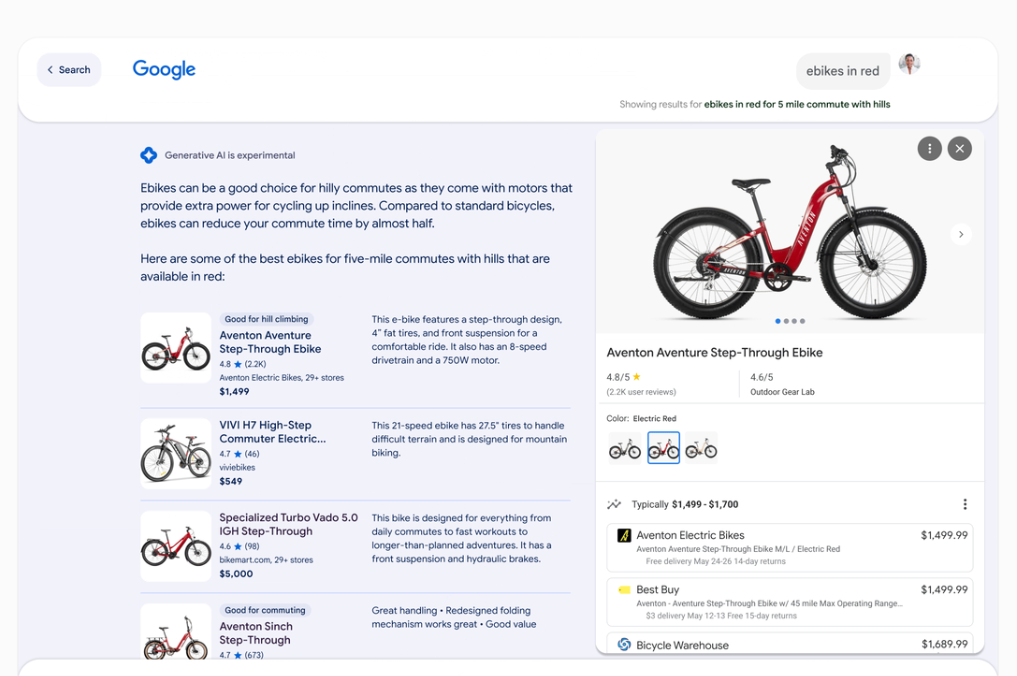Open price range options three-dot menu

pyautogui.click(x=964, y=505)
